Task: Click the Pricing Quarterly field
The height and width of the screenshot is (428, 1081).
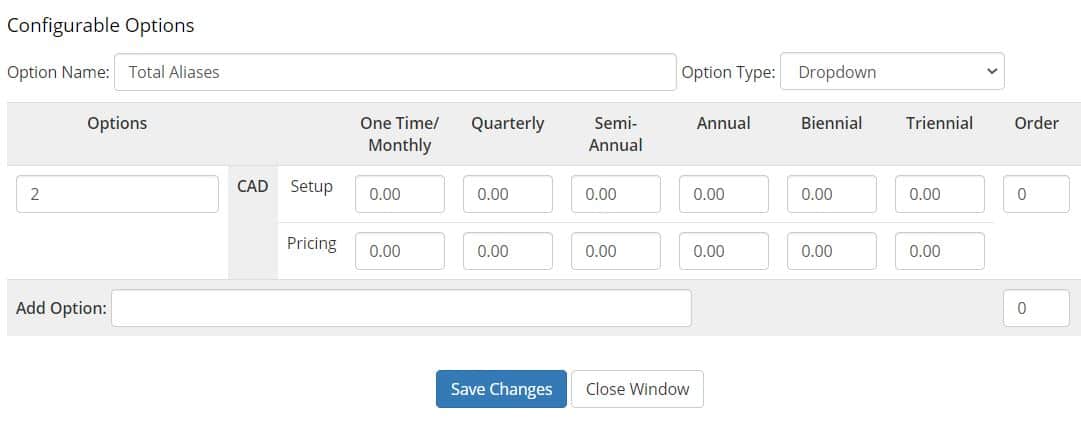Action: coord(508,251)
